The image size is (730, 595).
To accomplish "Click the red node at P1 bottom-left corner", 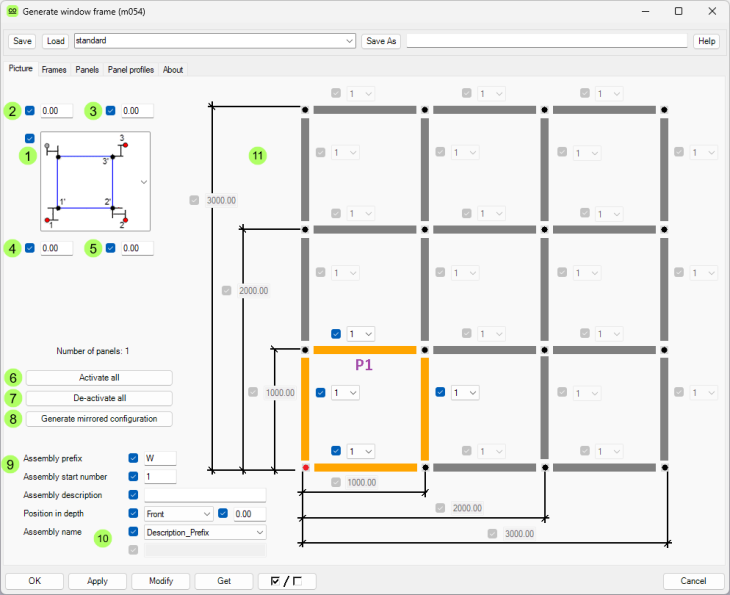I will [x=305, y=467].
